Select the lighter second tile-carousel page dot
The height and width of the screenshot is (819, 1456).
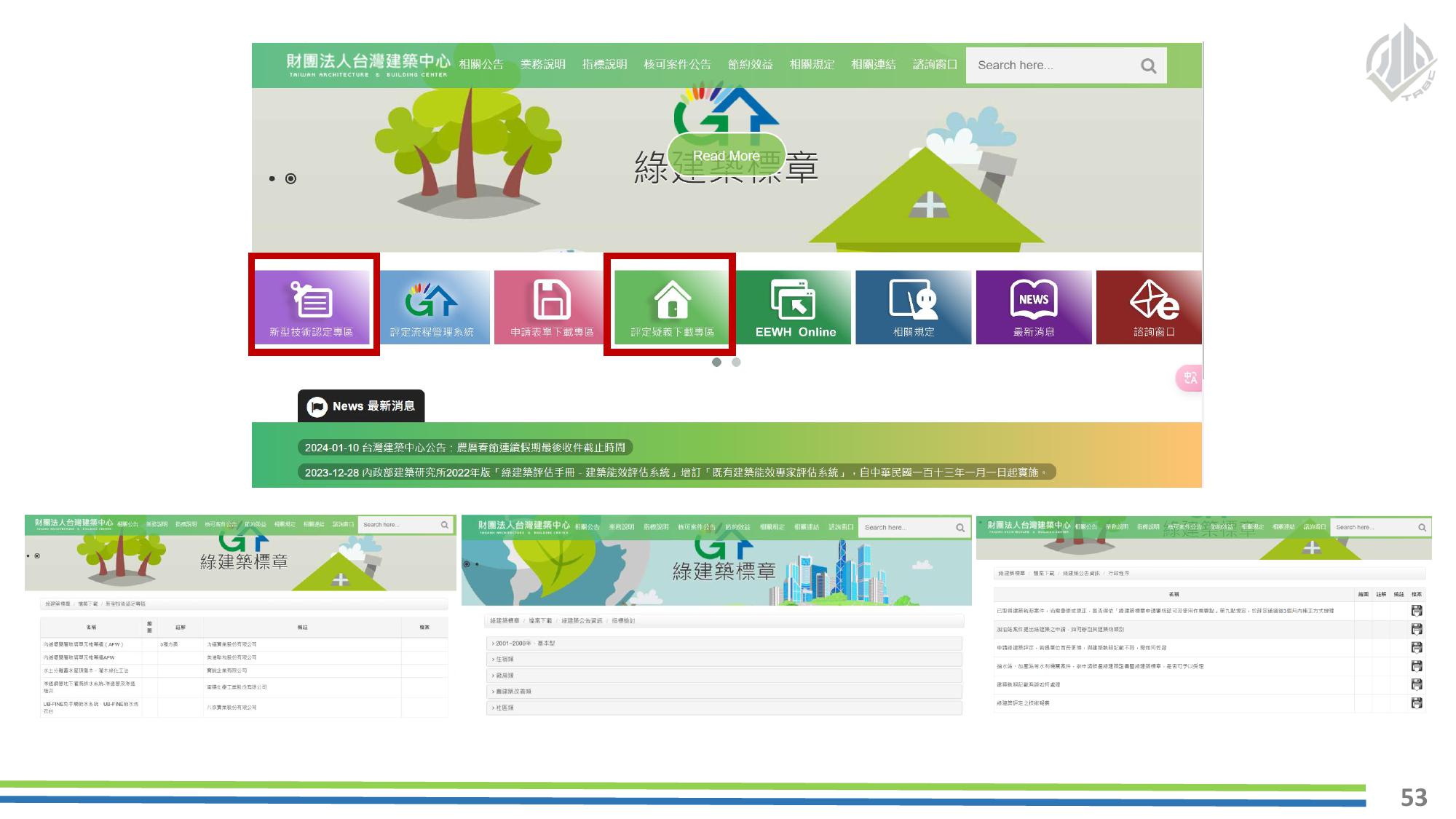736,362
